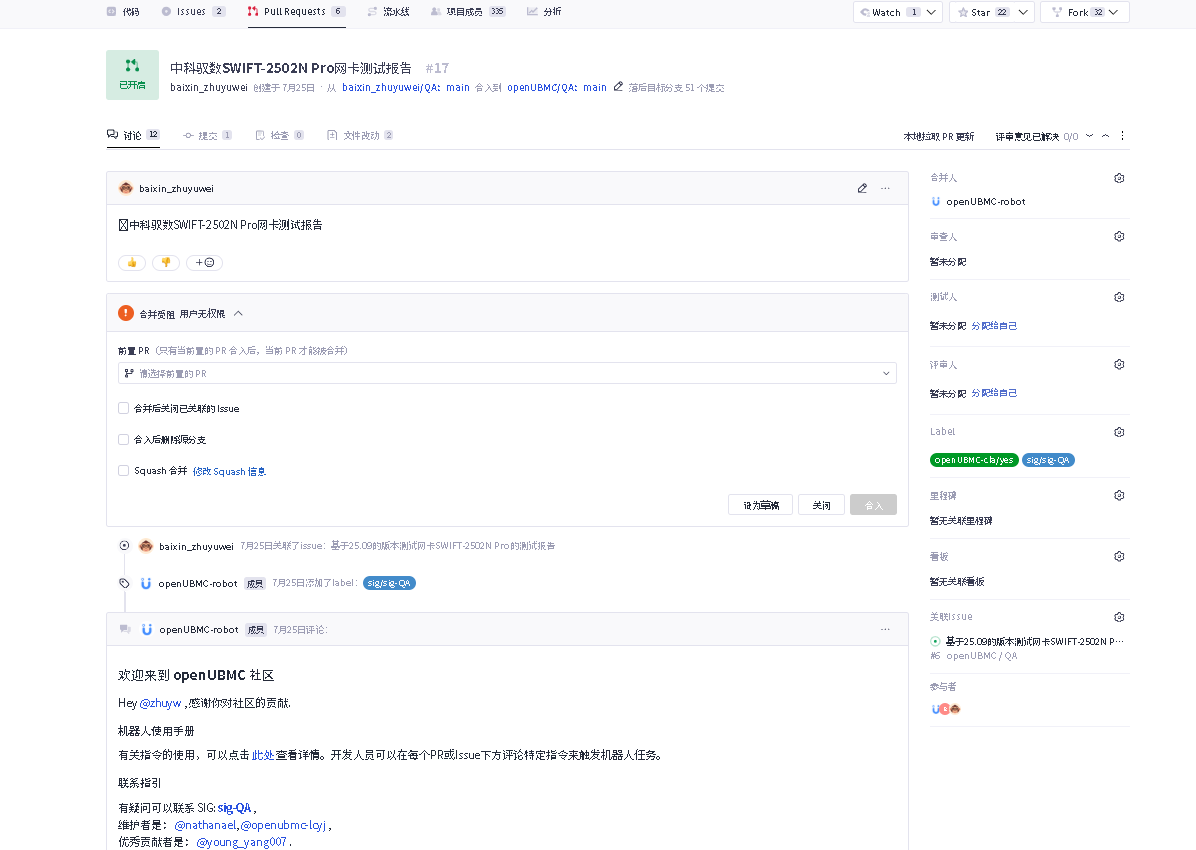Click the 合入 merge button

tap(873, 505)
